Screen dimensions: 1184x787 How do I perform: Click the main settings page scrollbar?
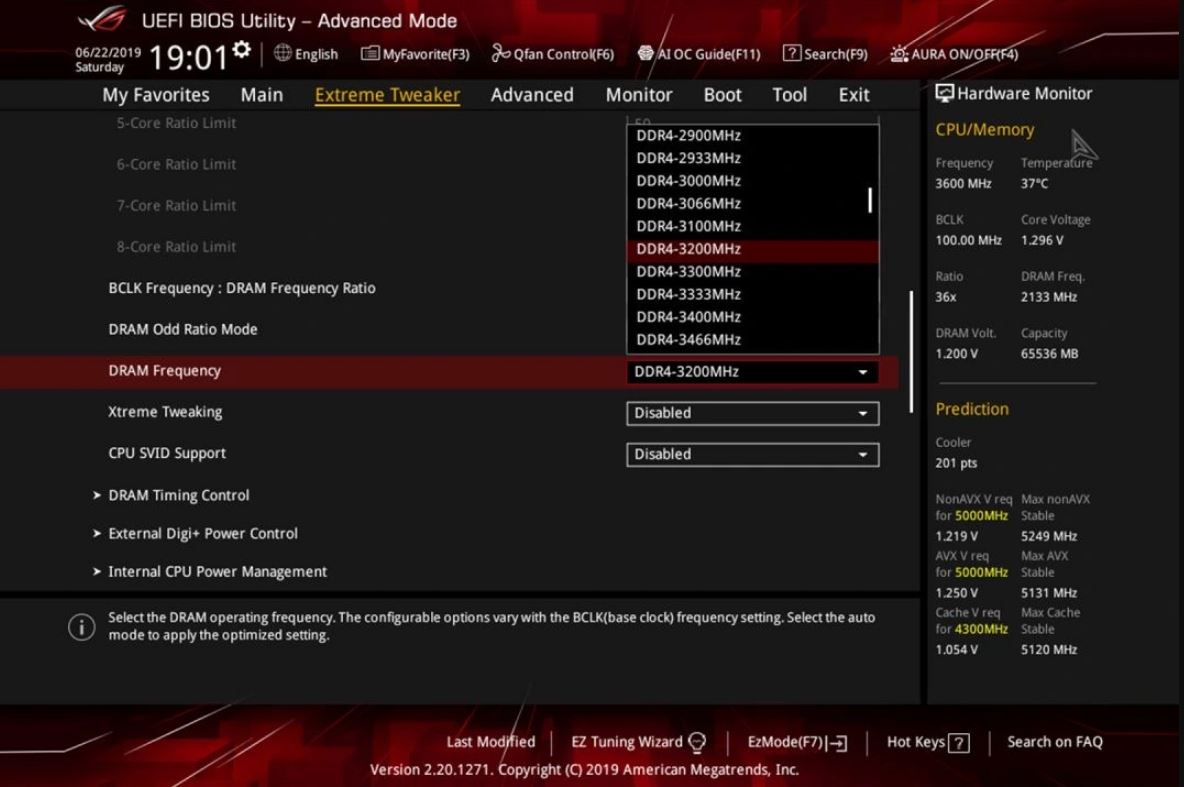point(911,352)
